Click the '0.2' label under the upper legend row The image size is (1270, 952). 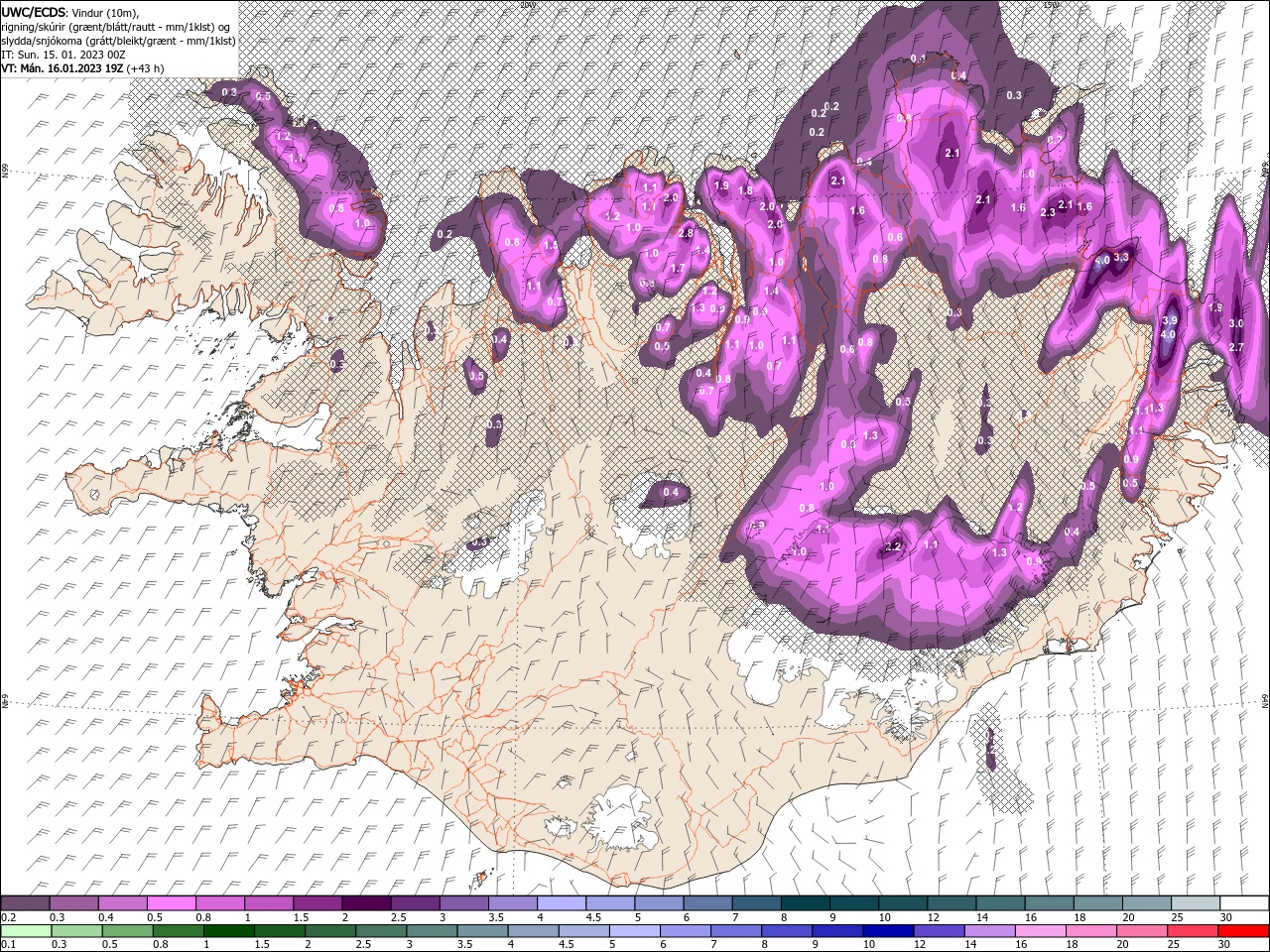point(8,917)
